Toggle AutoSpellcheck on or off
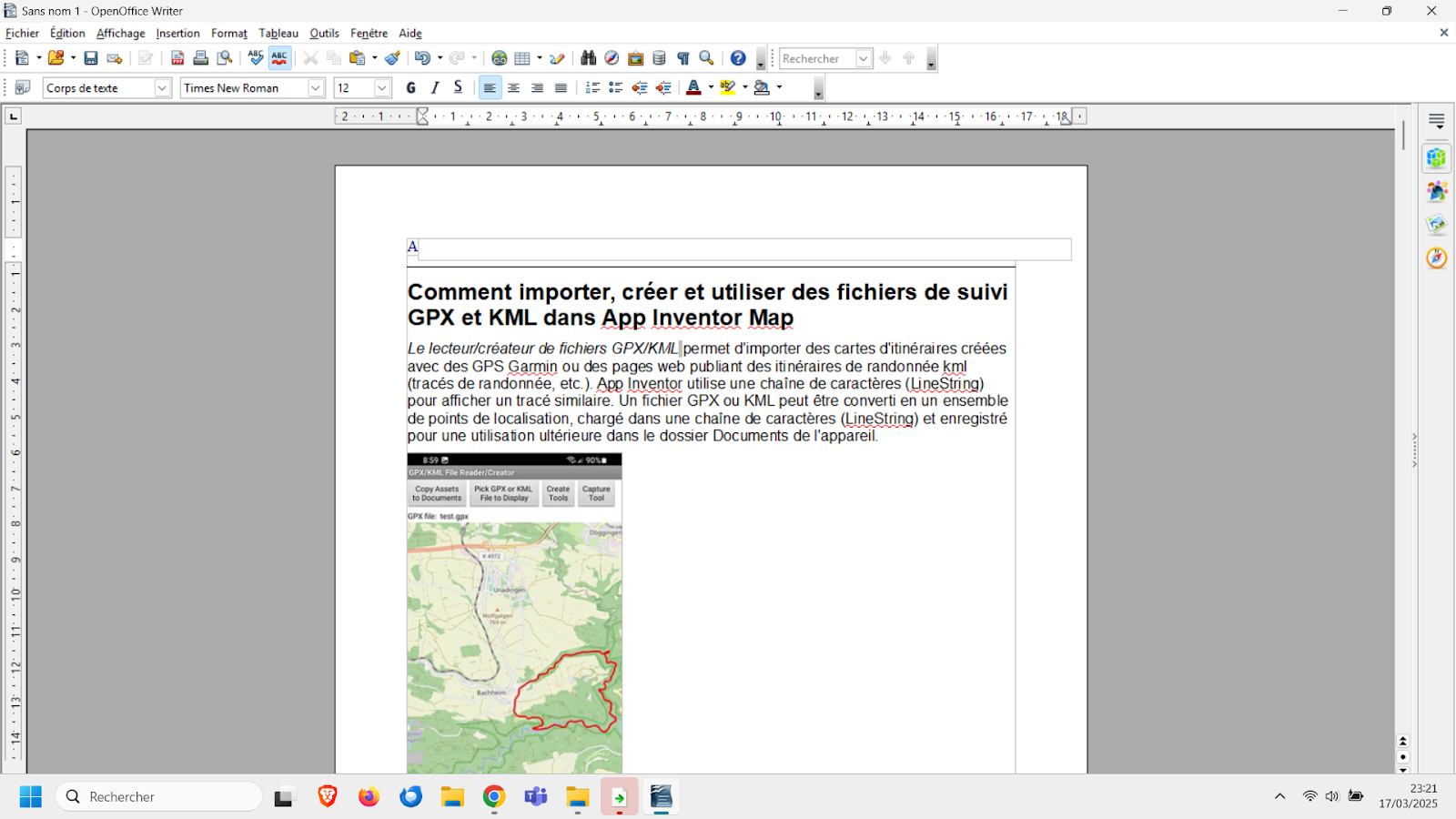 point(279,58)
